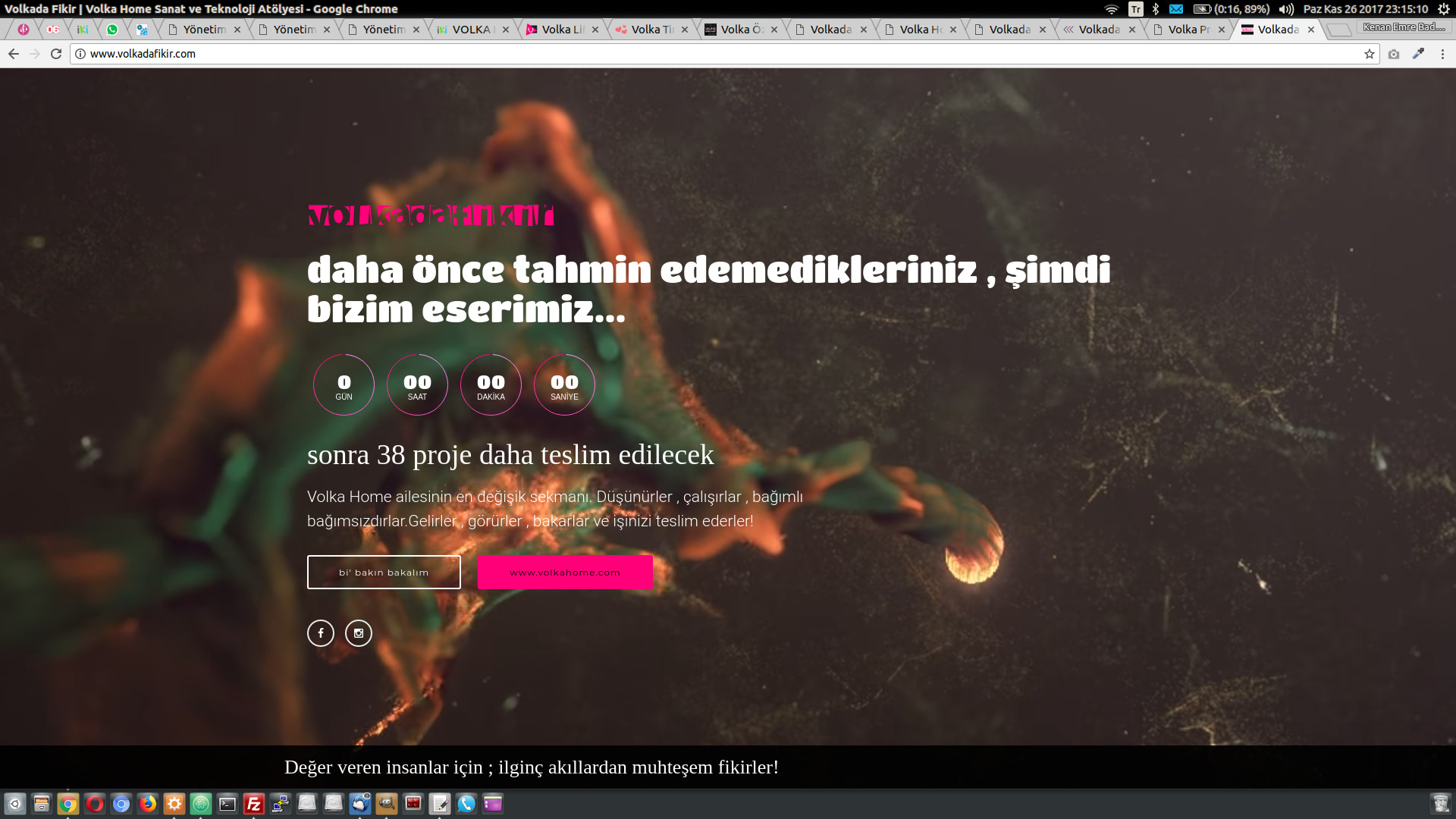Open the system power session menu

click(1444, 9)
